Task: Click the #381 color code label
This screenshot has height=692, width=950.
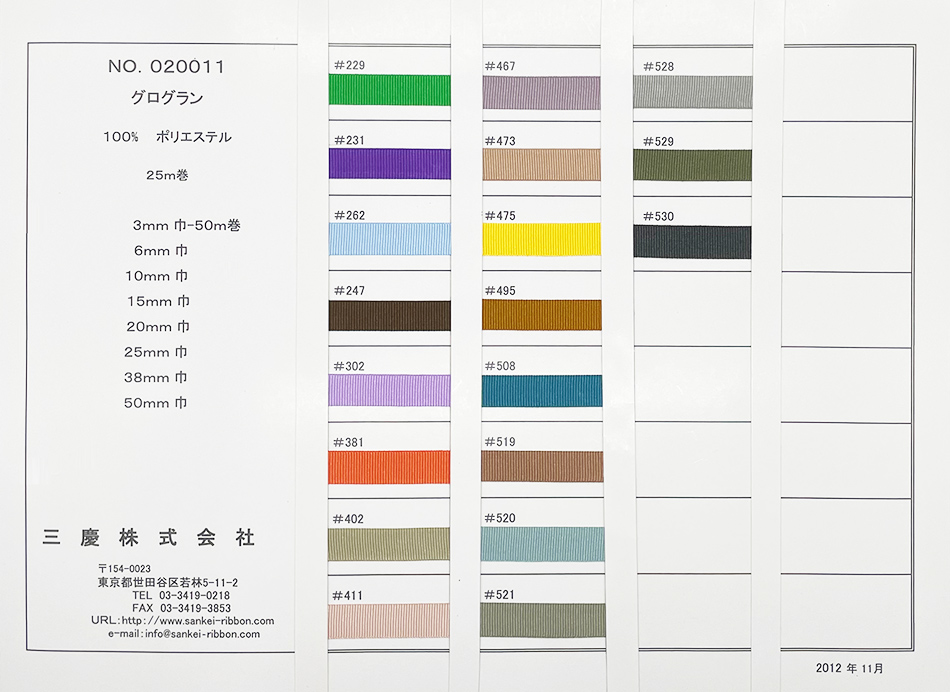Action: (x=349, y=442)
